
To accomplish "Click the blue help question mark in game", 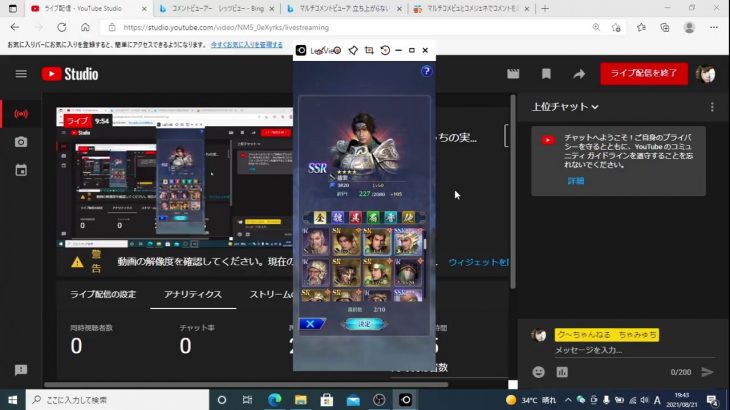I will 426,71.
